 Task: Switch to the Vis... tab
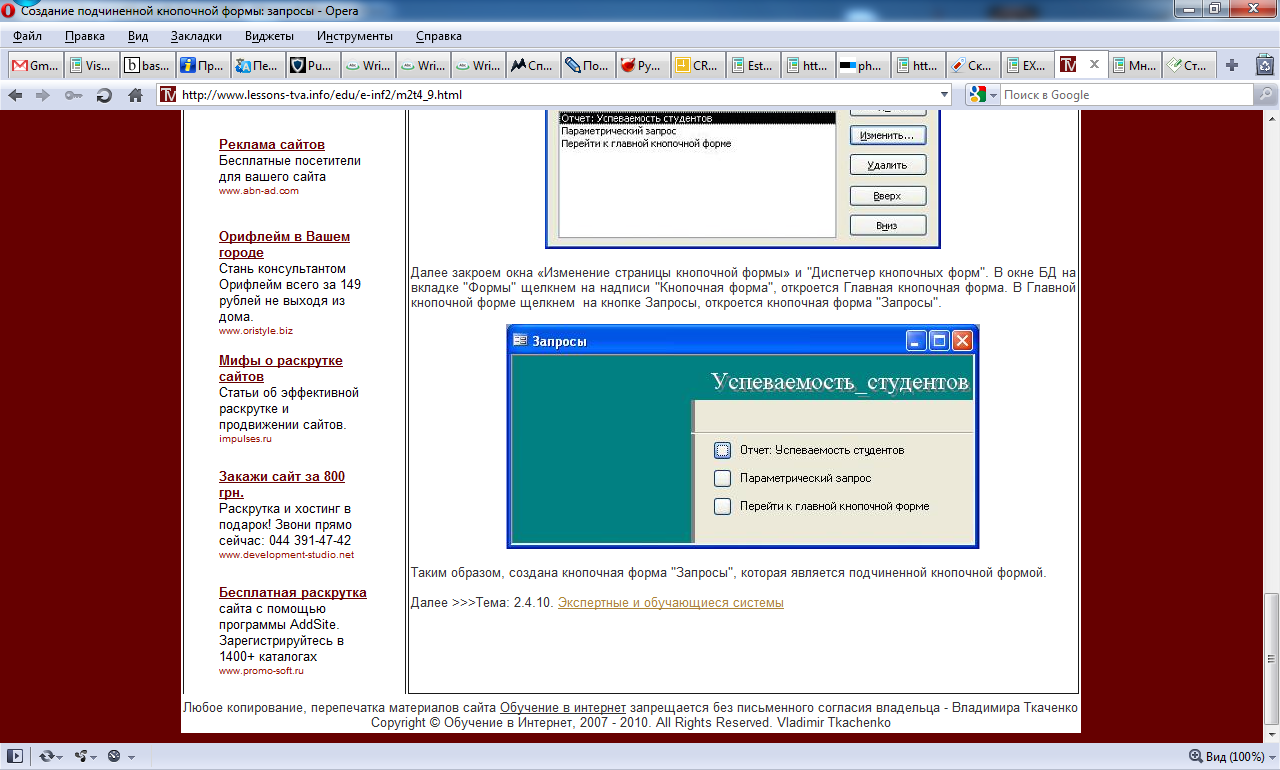coord(90,65)
